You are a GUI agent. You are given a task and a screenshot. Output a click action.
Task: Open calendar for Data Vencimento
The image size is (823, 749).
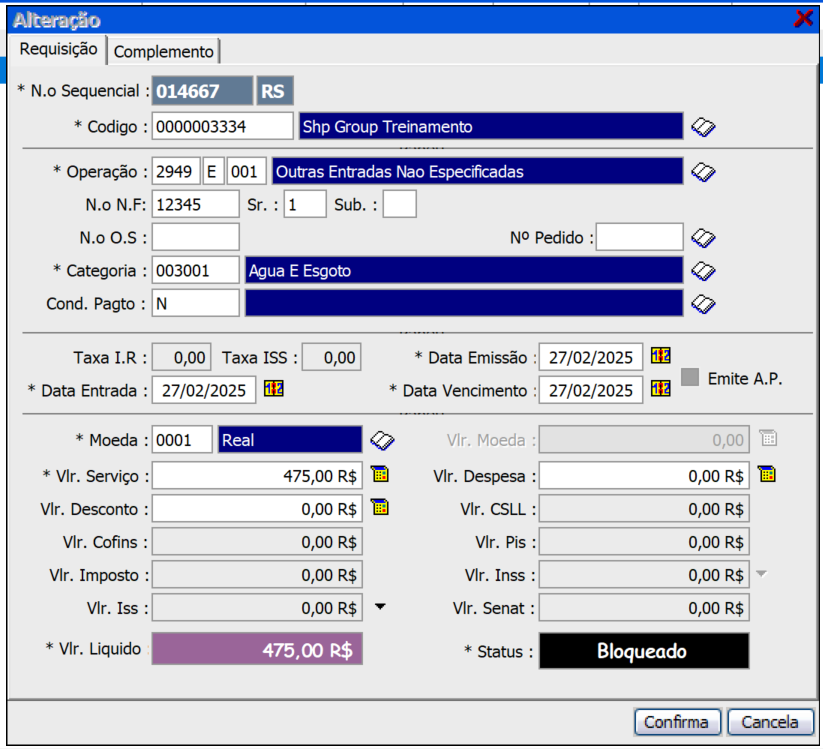pyautogui.click(x=660, y=389)
